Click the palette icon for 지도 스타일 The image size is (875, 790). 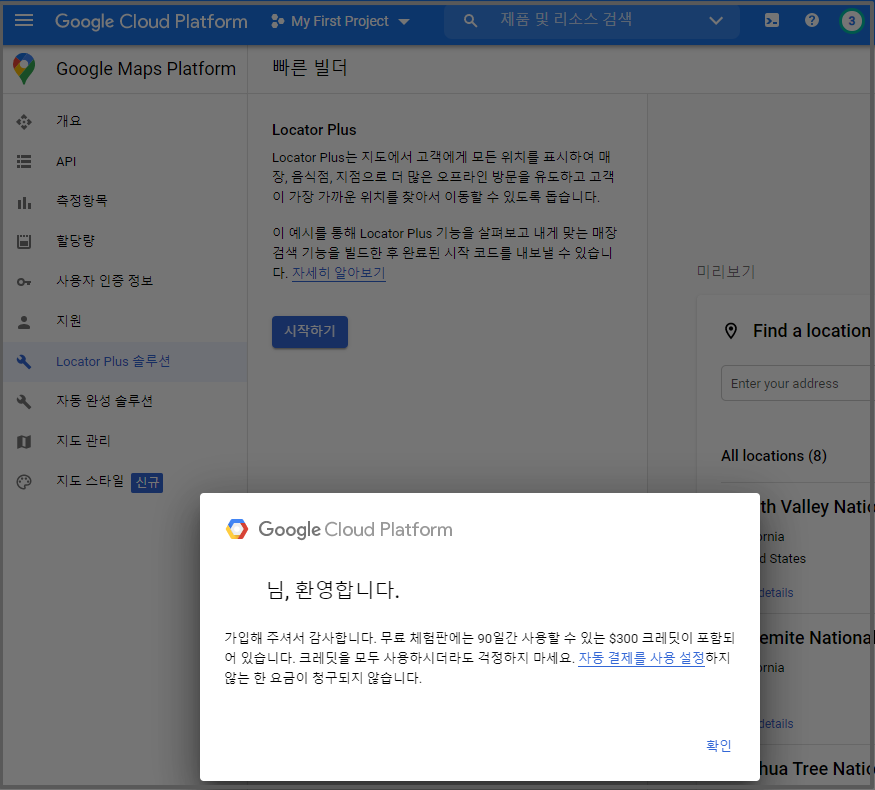(24, 482)
